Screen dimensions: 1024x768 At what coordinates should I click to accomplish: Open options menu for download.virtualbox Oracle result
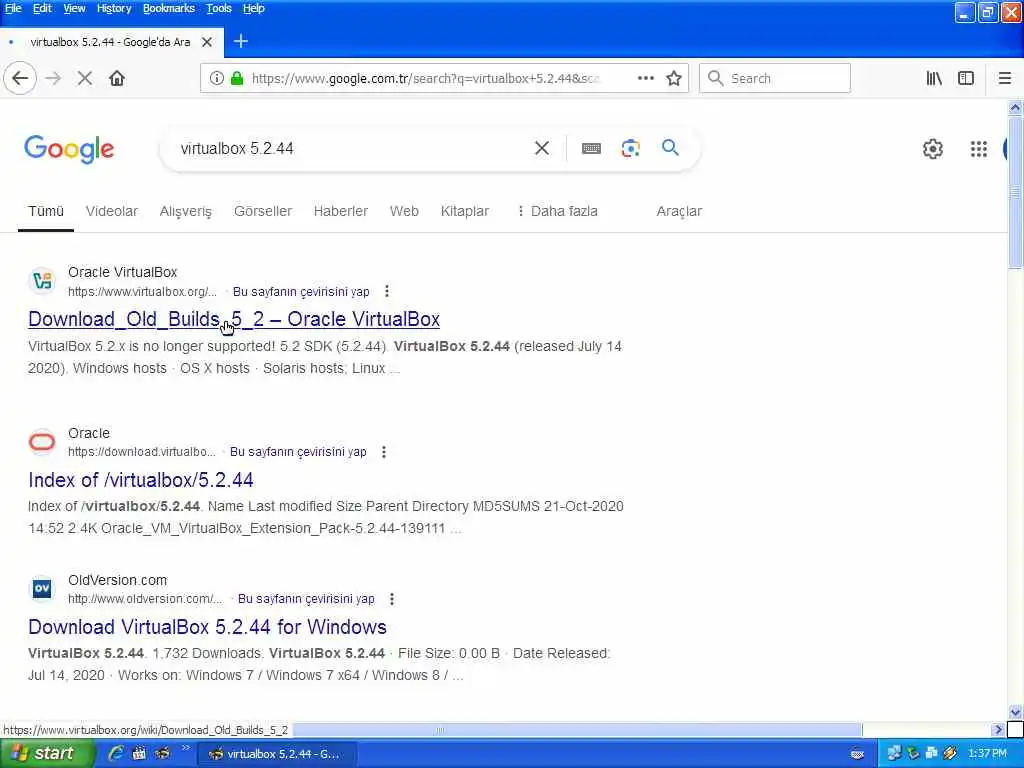point(384,452)
